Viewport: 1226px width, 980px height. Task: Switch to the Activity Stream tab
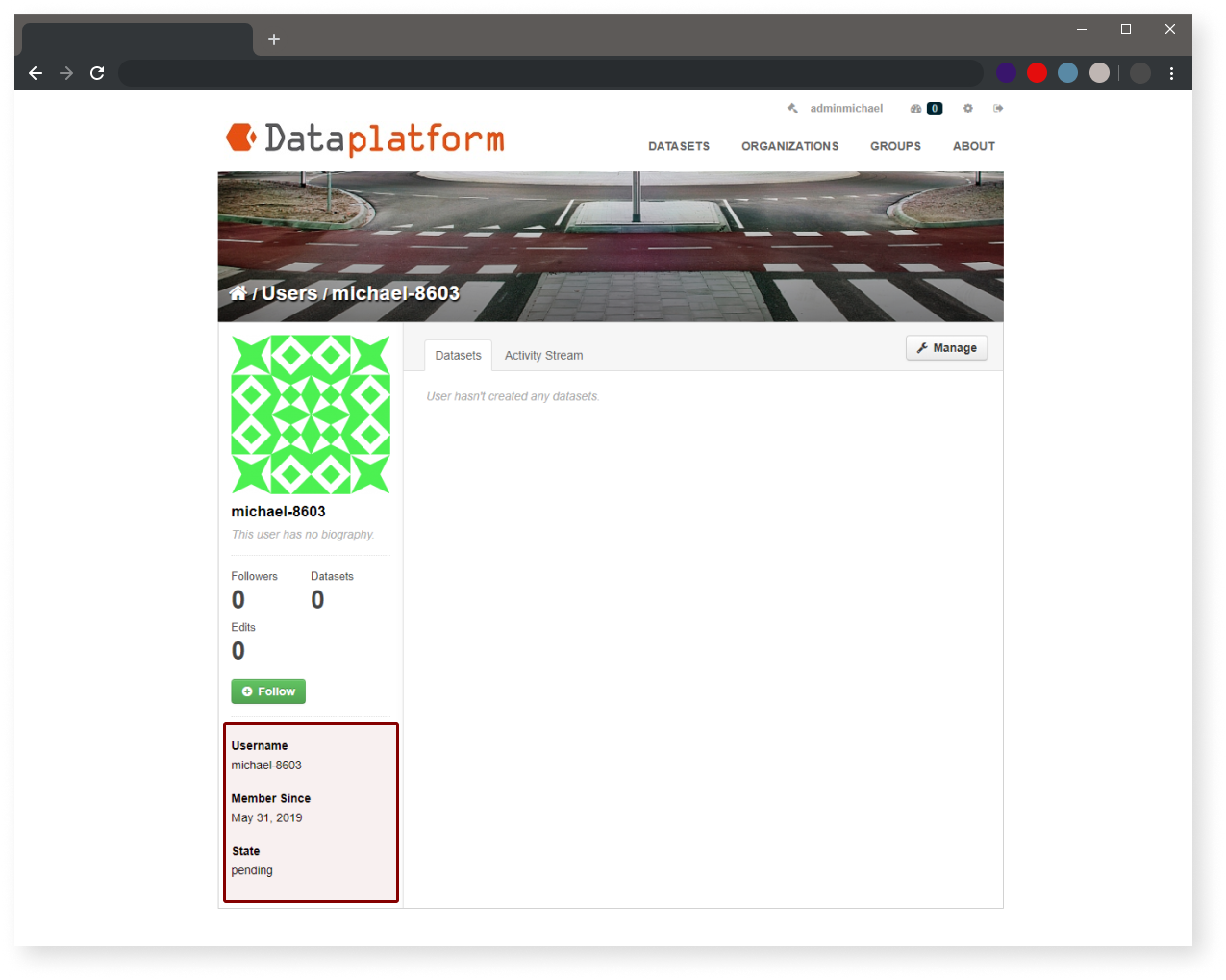click(543, 355)
